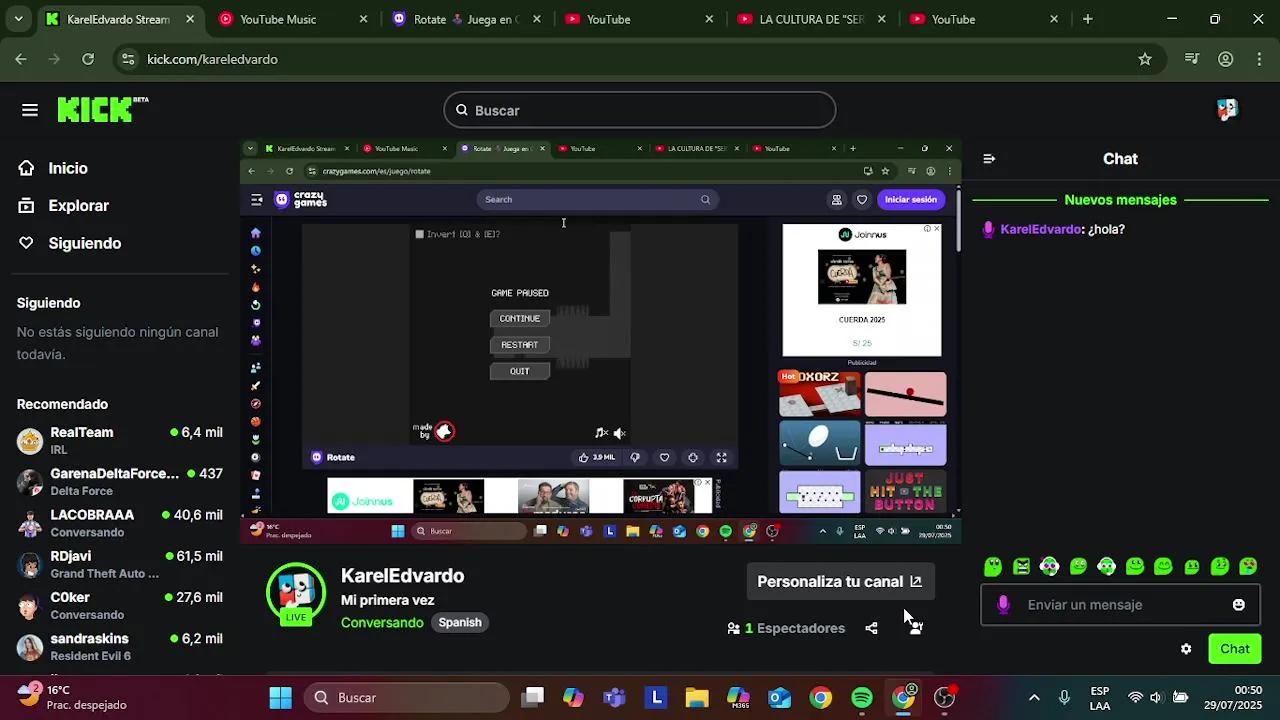This screenshot has height=720, width=1280.
Task: Open Spotify from taskbar
Action: [862, 697]
